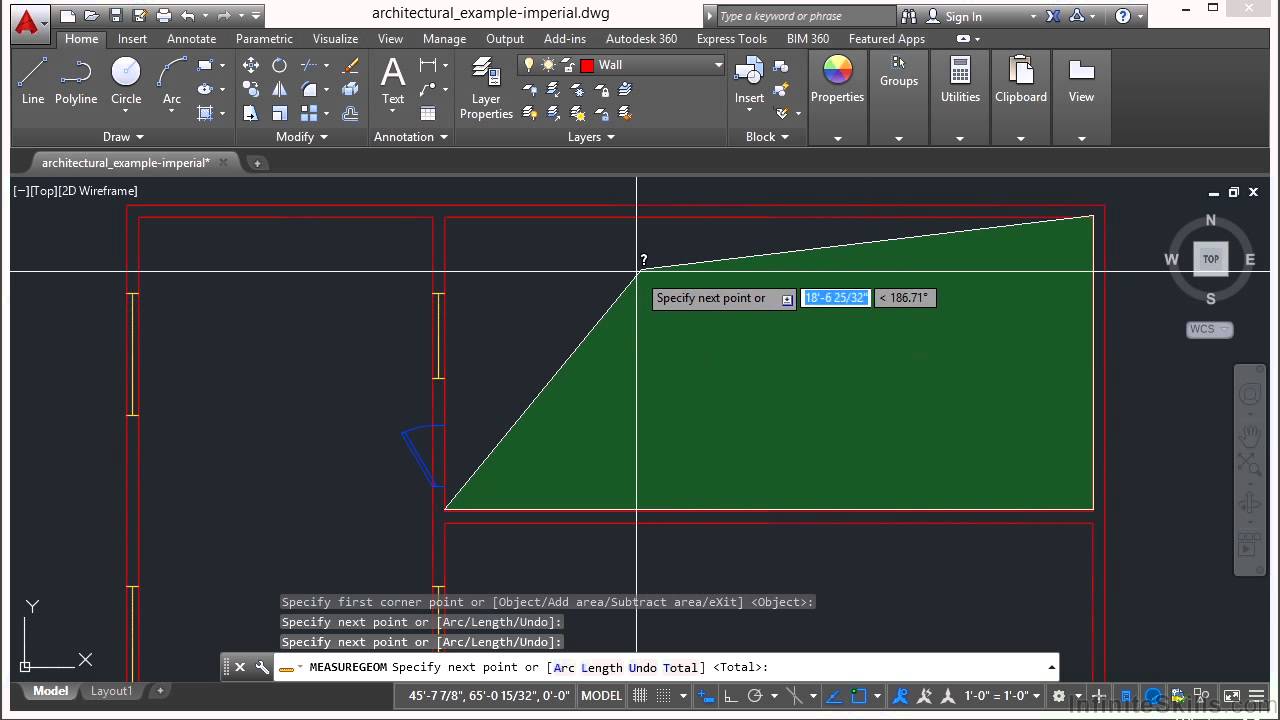The image size is (1280, 720).
Task: Click the Explode tool icon
Action: tap(350, 89)
